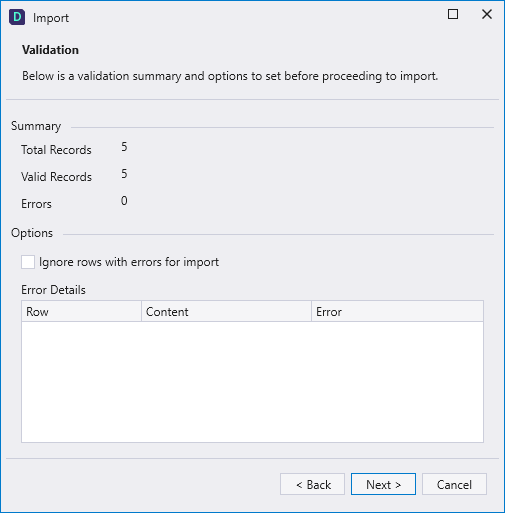Click the purple D application icon
The height and width of the screenshot is (513, 505).
(x=17, y=17)
